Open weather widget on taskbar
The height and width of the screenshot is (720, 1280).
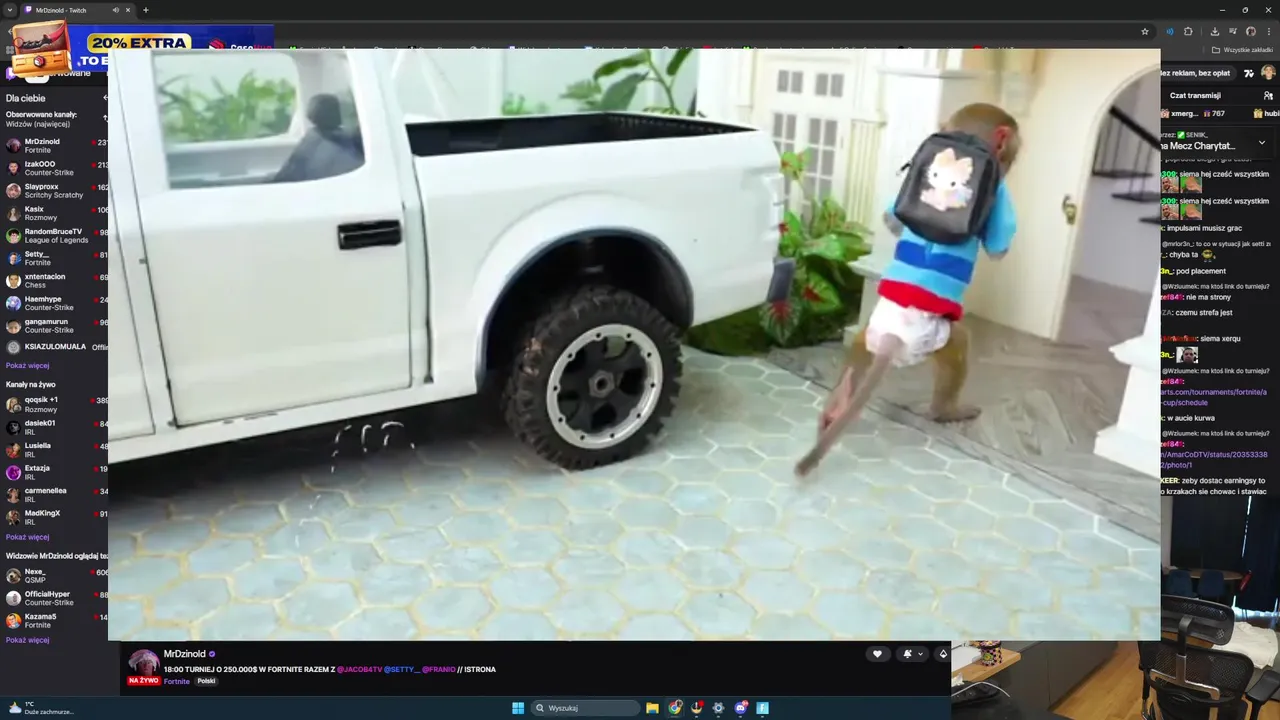tap(40, 707)
